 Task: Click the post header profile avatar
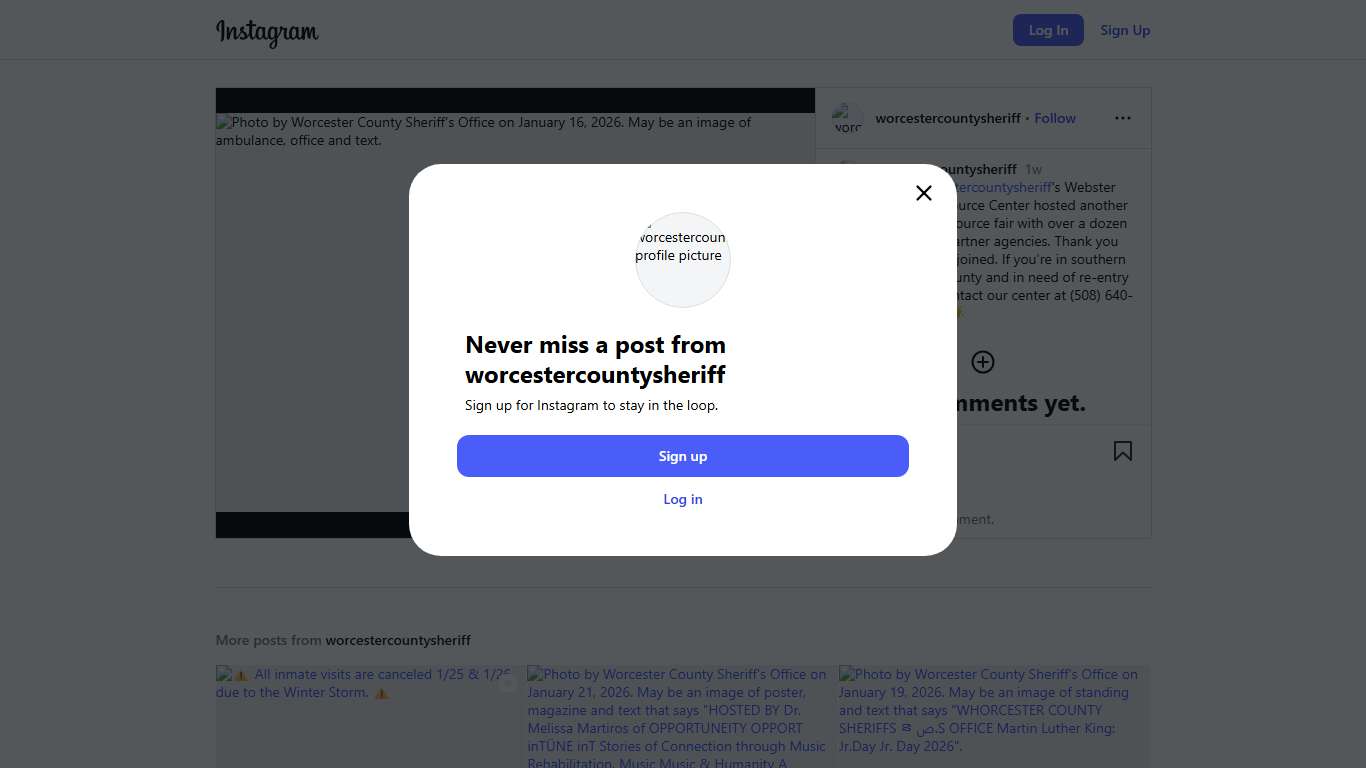coord(848,118)
